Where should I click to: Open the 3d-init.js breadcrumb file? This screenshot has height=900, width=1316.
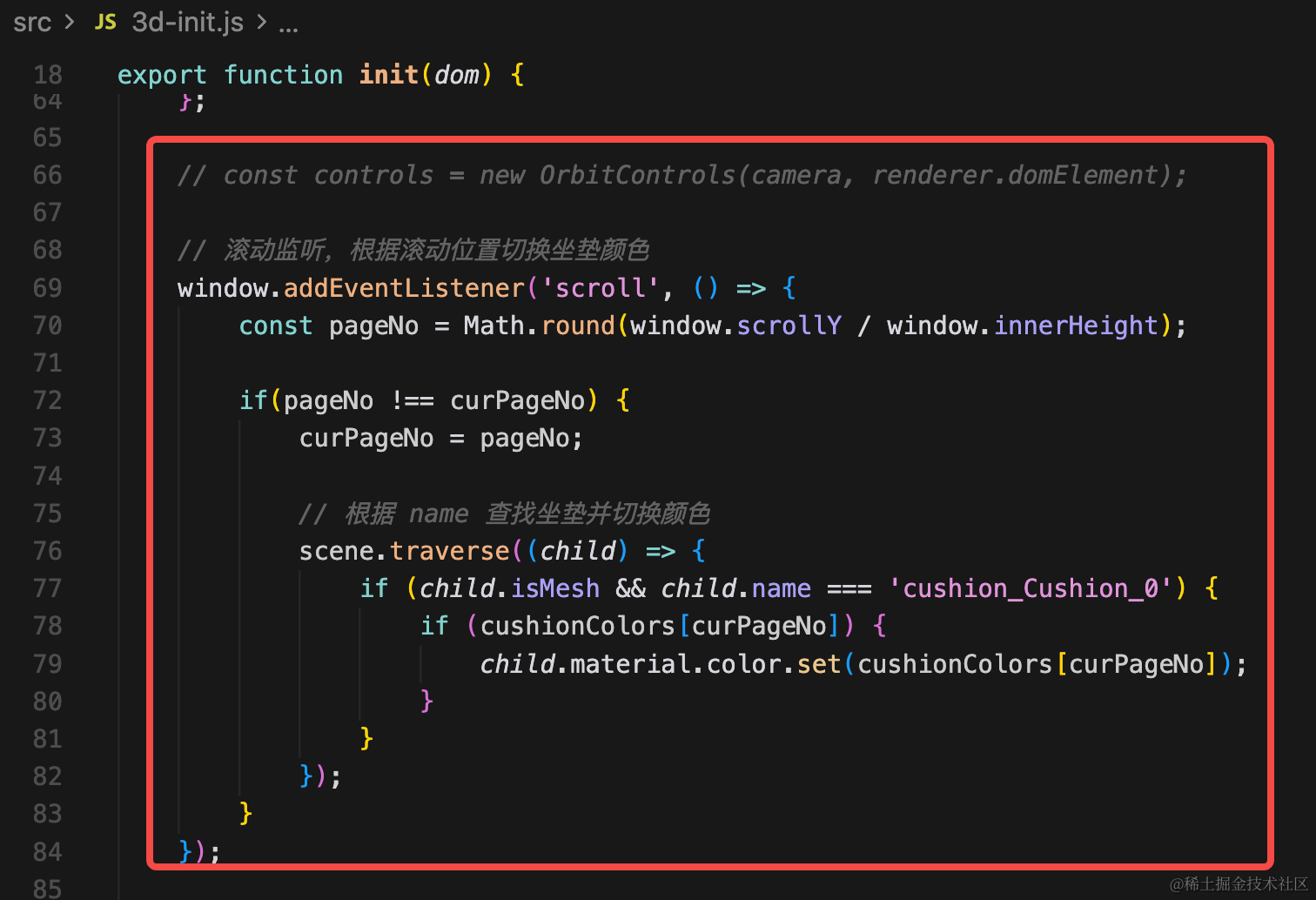click(187, 22)
